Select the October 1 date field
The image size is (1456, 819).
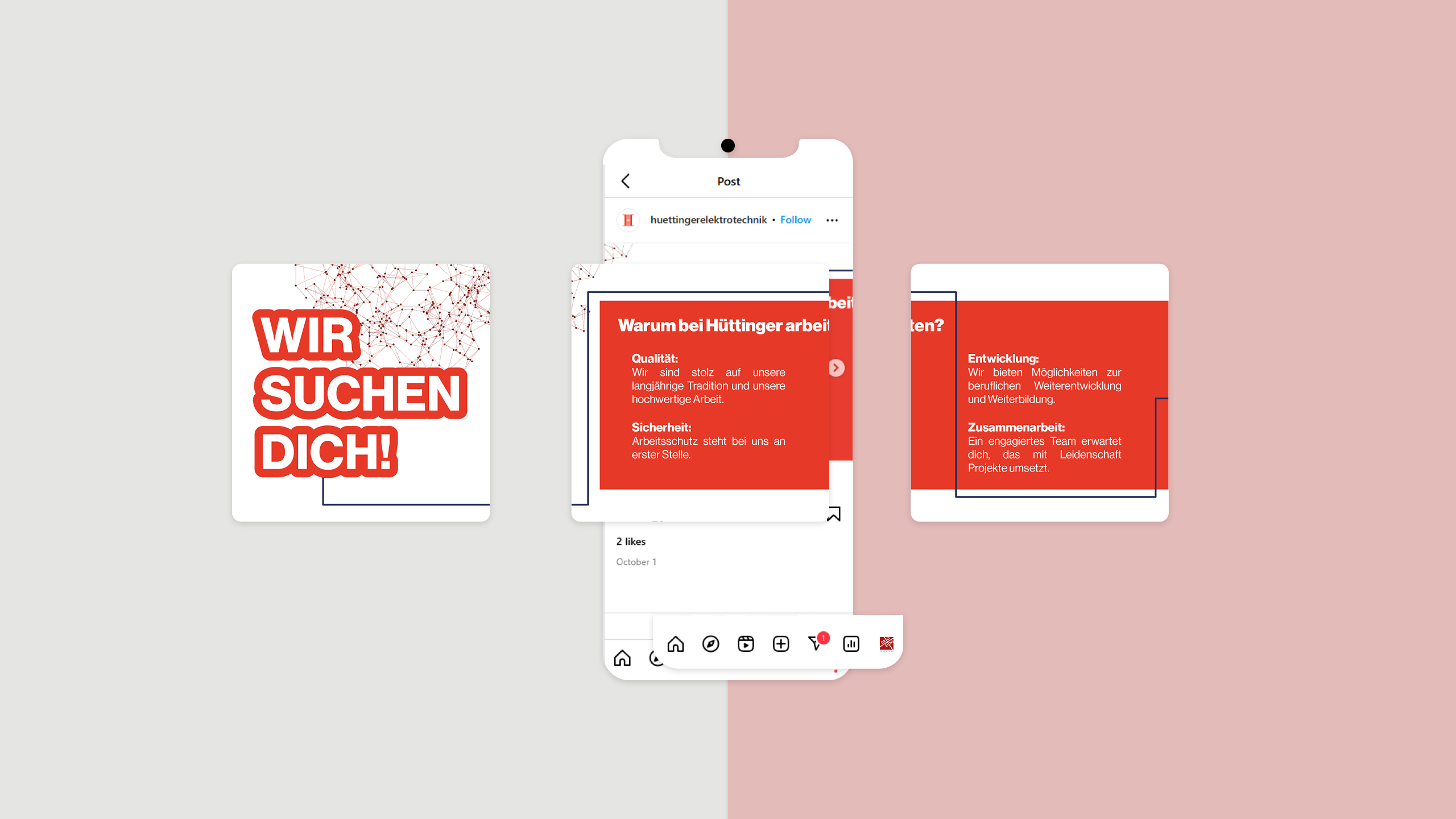pyautogui.click(x=637, y=562)
